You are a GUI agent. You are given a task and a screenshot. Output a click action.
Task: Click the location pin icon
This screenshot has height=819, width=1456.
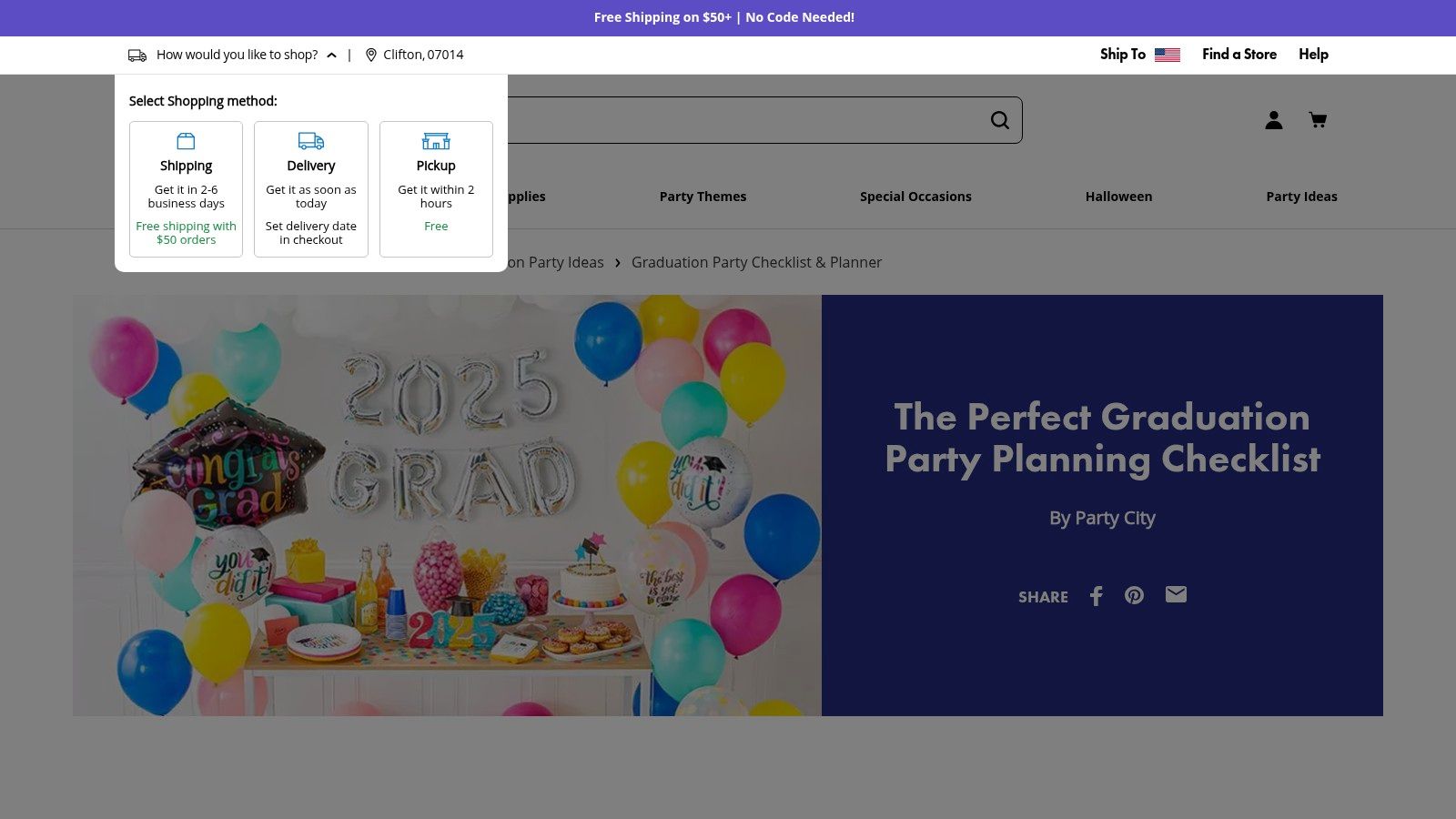tap(371, 56)
